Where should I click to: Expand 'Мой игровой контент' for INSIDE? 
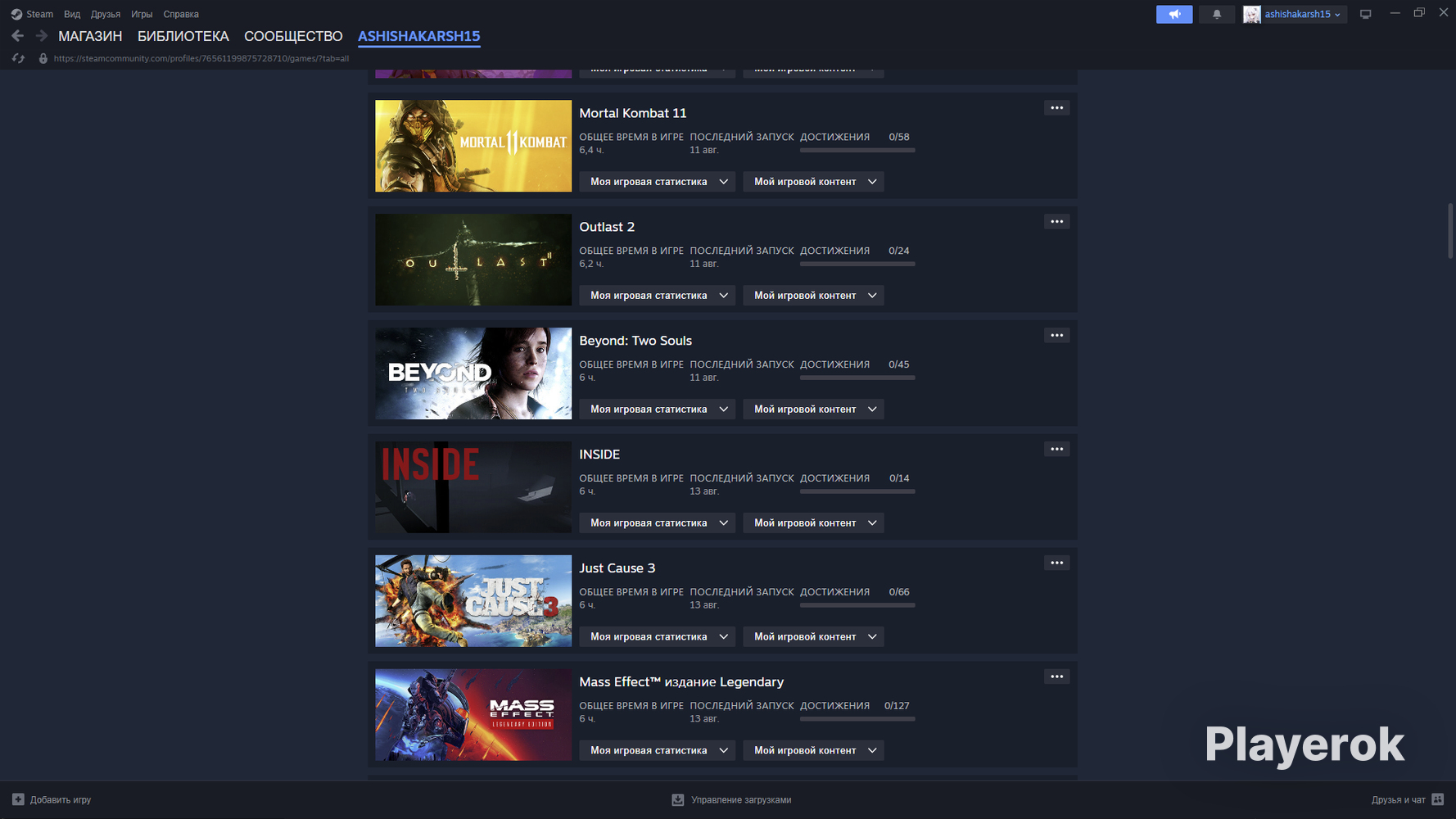point(813,523)
